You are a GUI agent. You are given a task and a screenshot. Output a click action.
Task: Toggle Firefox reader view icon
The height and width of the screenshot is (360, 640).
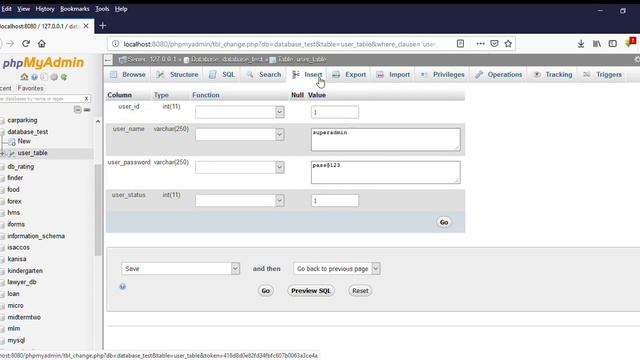coord(460,43)
